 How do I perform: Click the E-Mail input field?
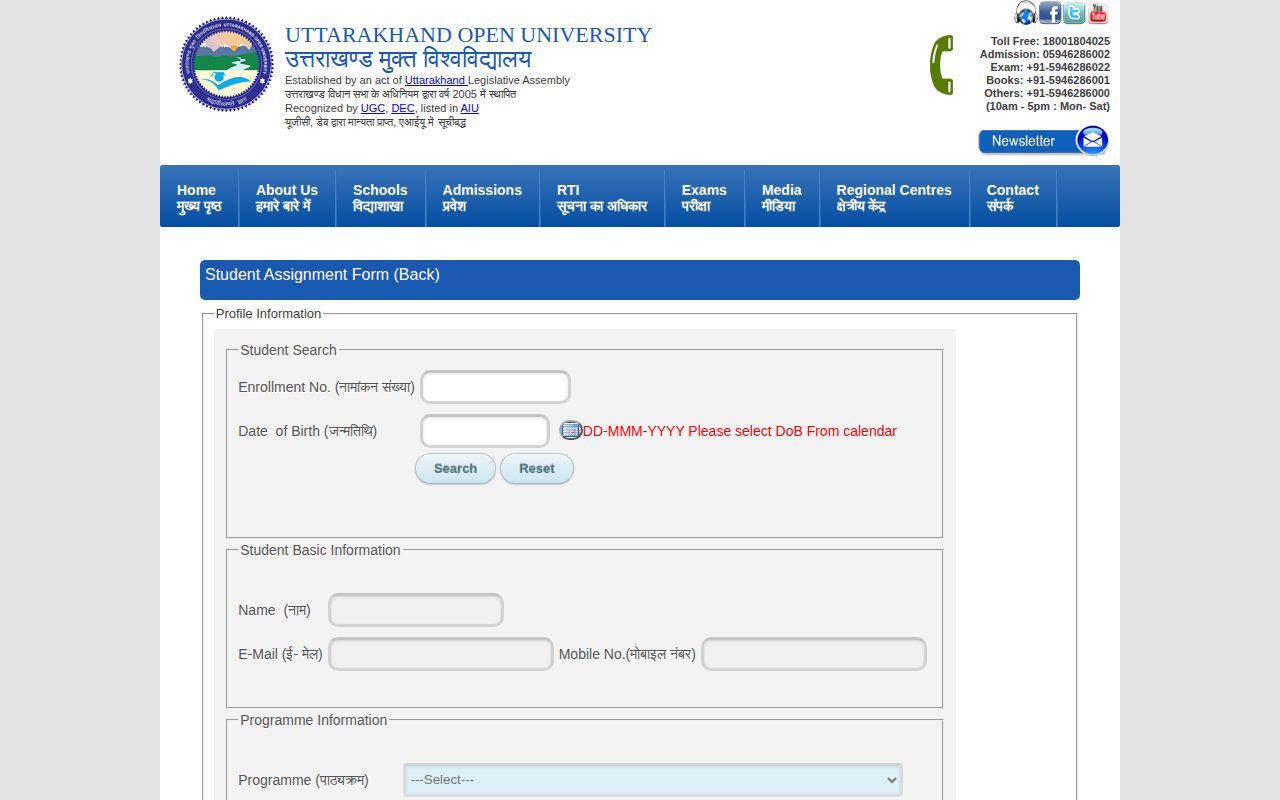tap(441, 654)
